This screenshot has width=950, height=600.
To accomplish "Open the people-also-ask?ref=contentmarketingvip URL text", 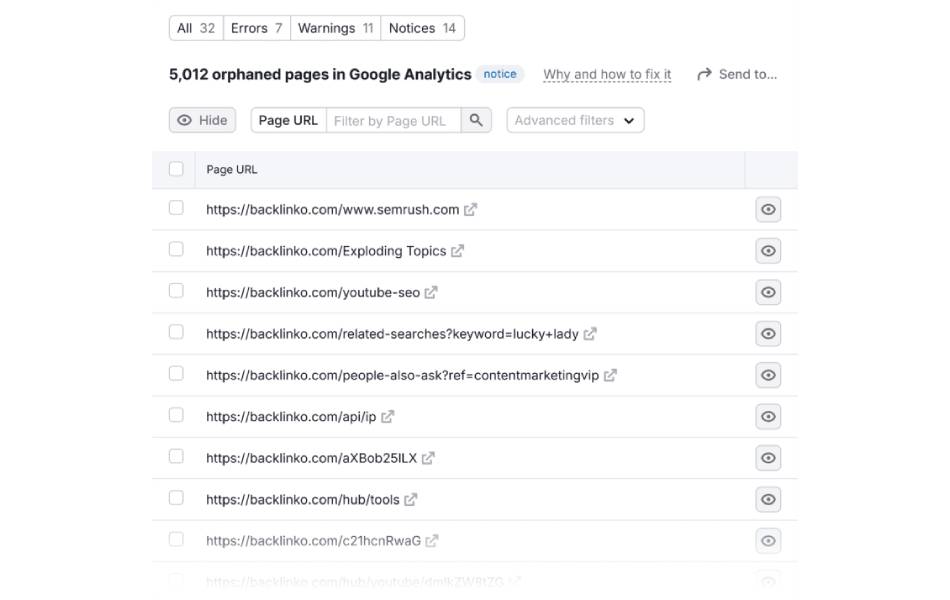I will click(x=402, y=376).
